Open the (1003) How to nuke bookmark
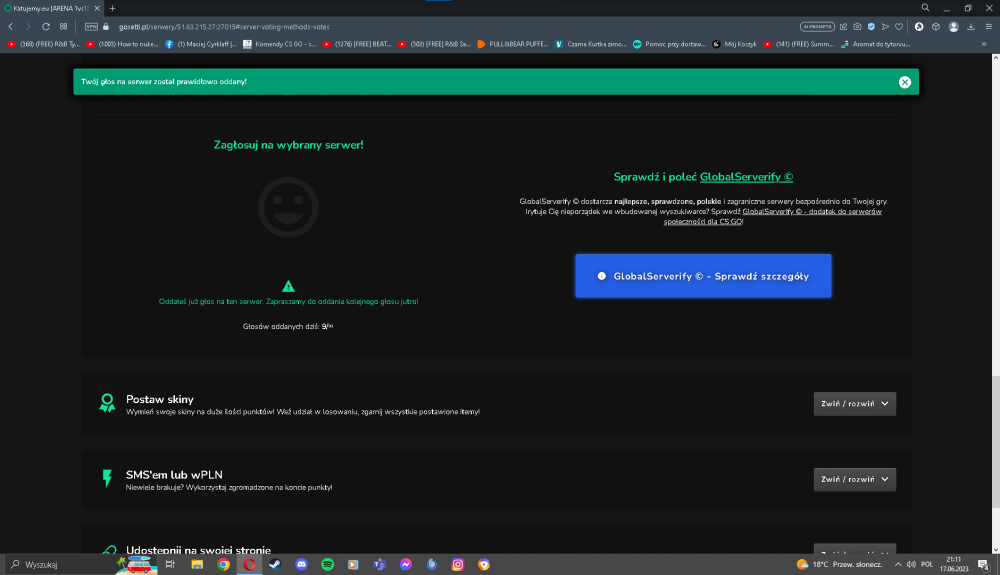Image resolution: width=1000 pixels, height=575 pixels. [122, 44]
